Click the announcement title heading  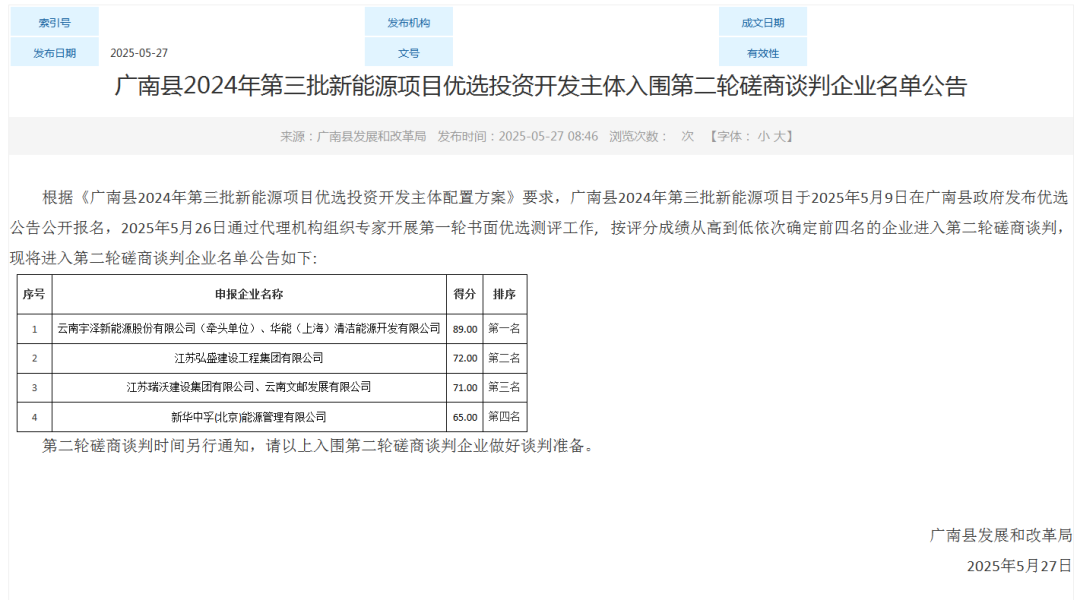[541, 86]
